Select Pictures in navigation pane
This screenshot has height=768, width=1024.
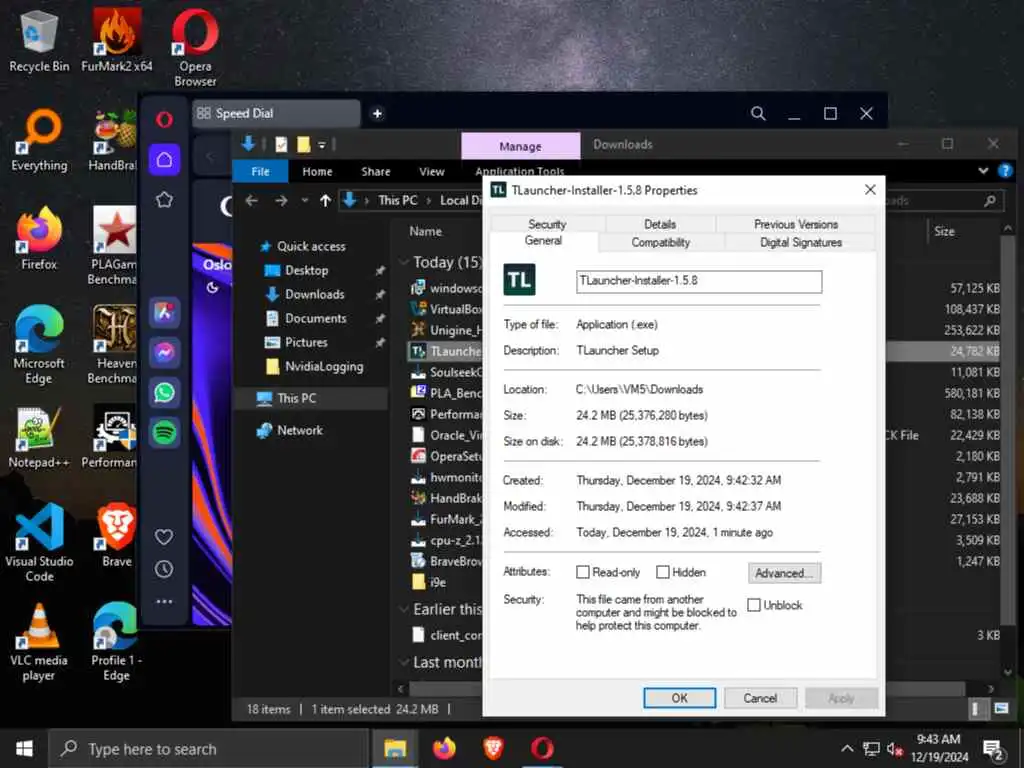pos(306,342)
